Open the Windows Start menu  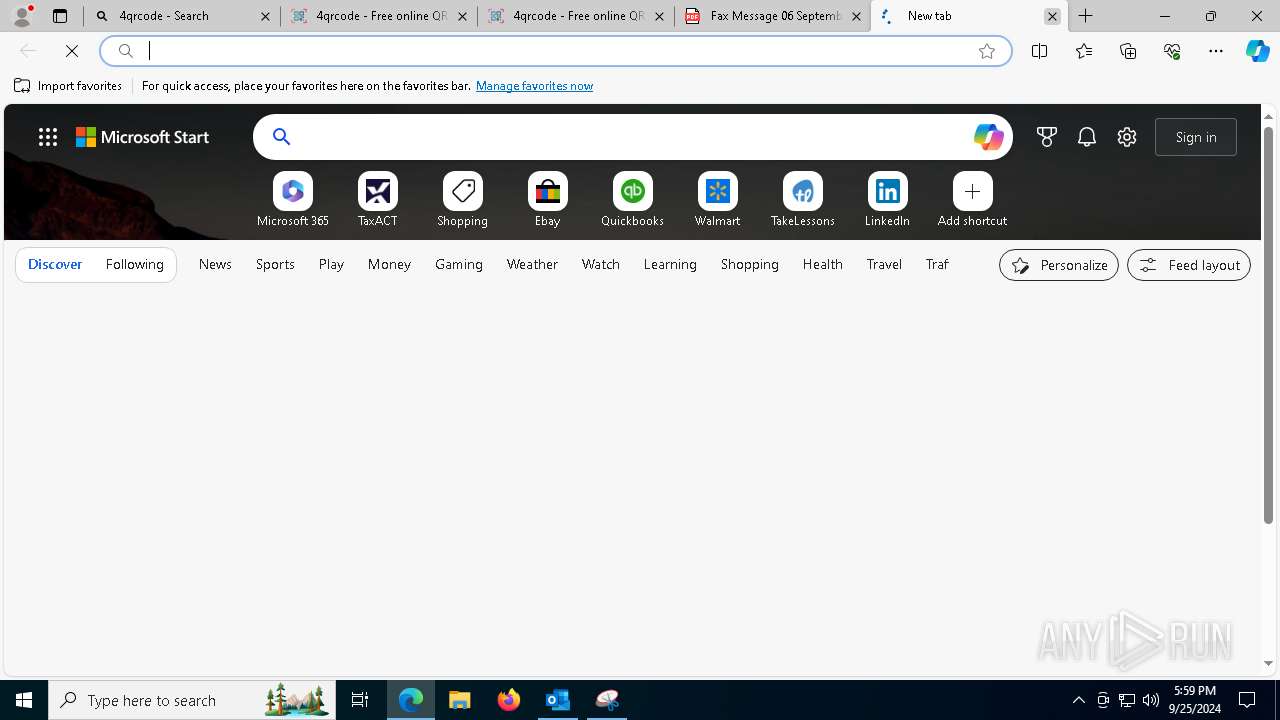[24, 700]
